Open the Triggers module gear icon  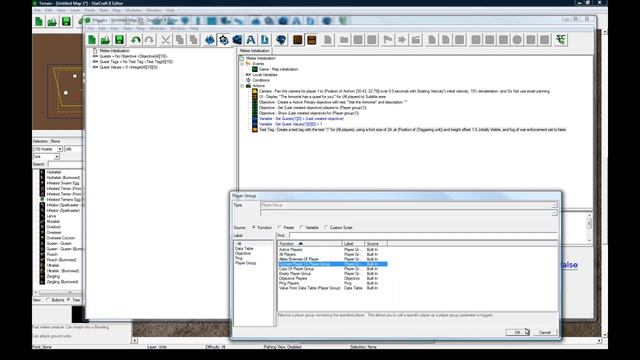224,40
